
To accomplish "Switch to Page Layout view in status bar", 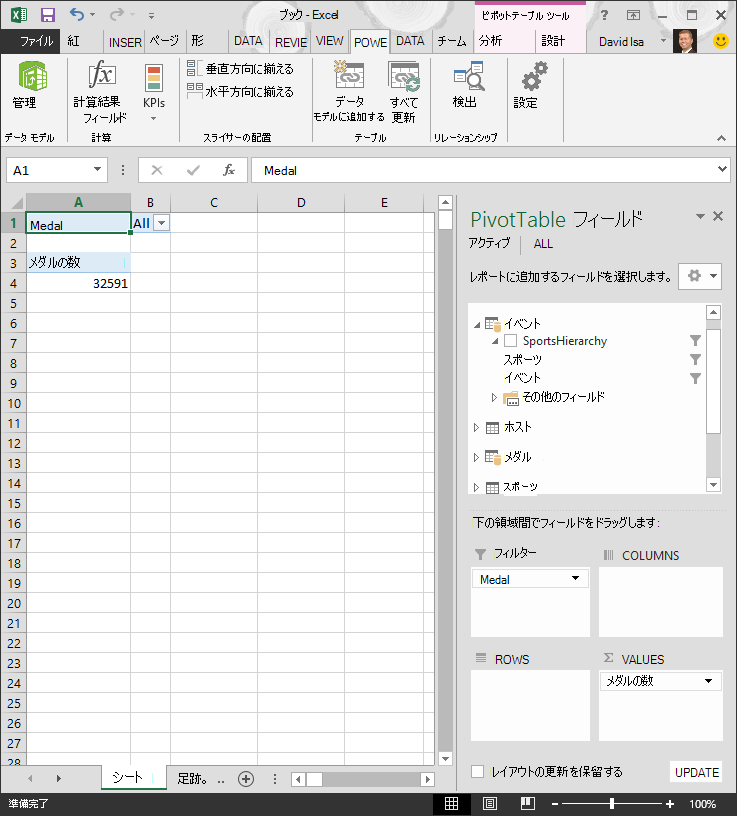I will [x=490, y=804].
